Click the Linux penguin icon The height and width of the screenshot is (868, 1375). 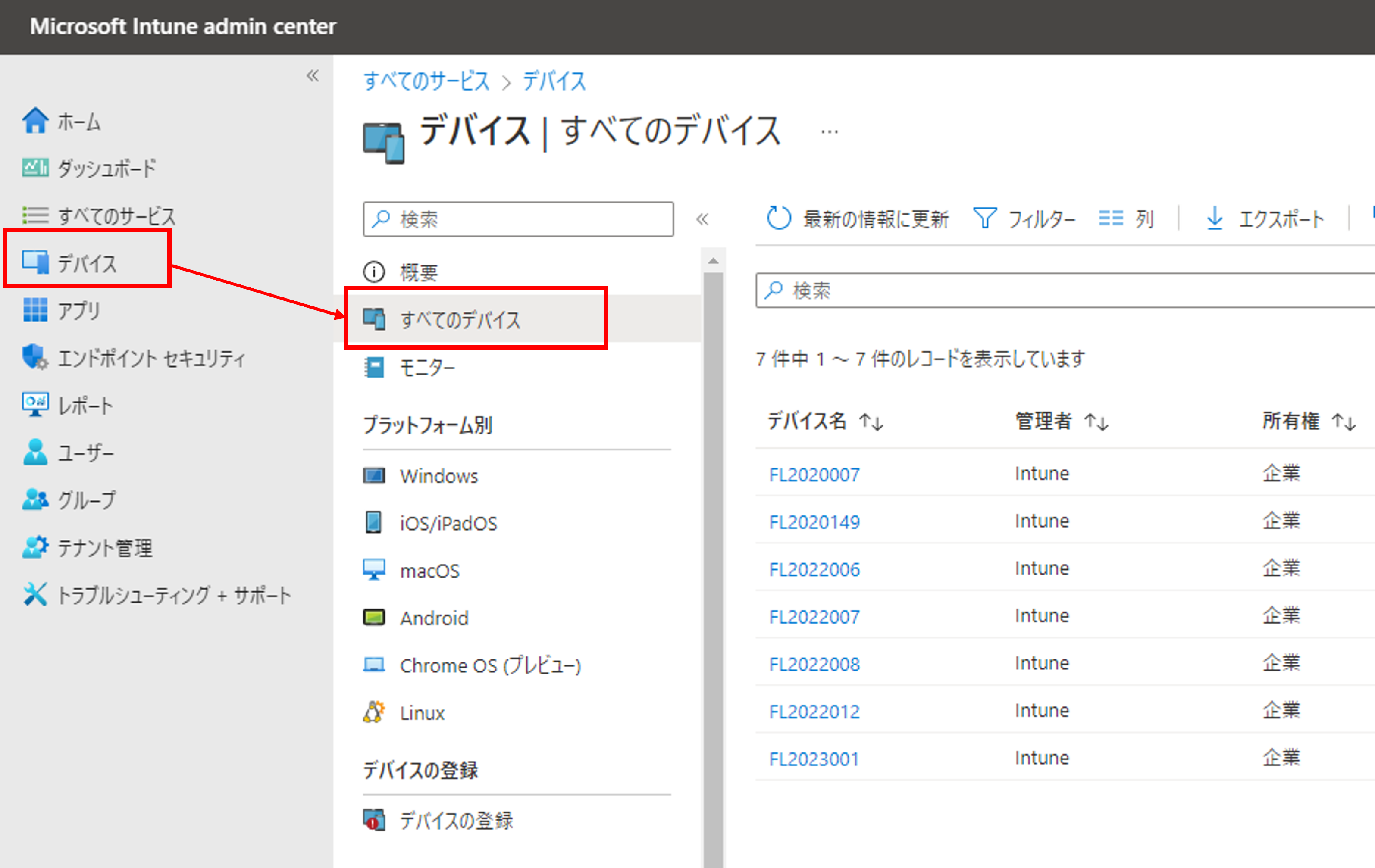(374, 712)
